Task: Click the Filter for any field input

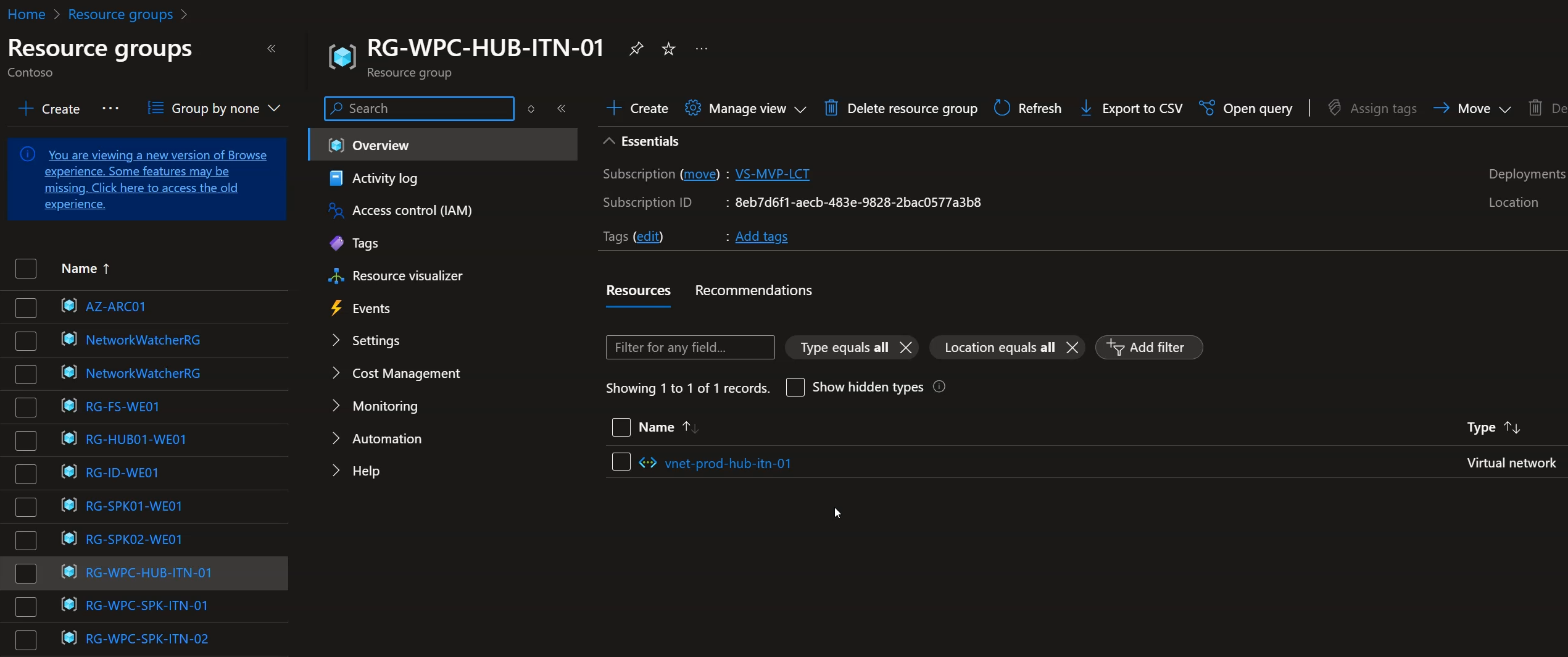Action: click(690, 348)
